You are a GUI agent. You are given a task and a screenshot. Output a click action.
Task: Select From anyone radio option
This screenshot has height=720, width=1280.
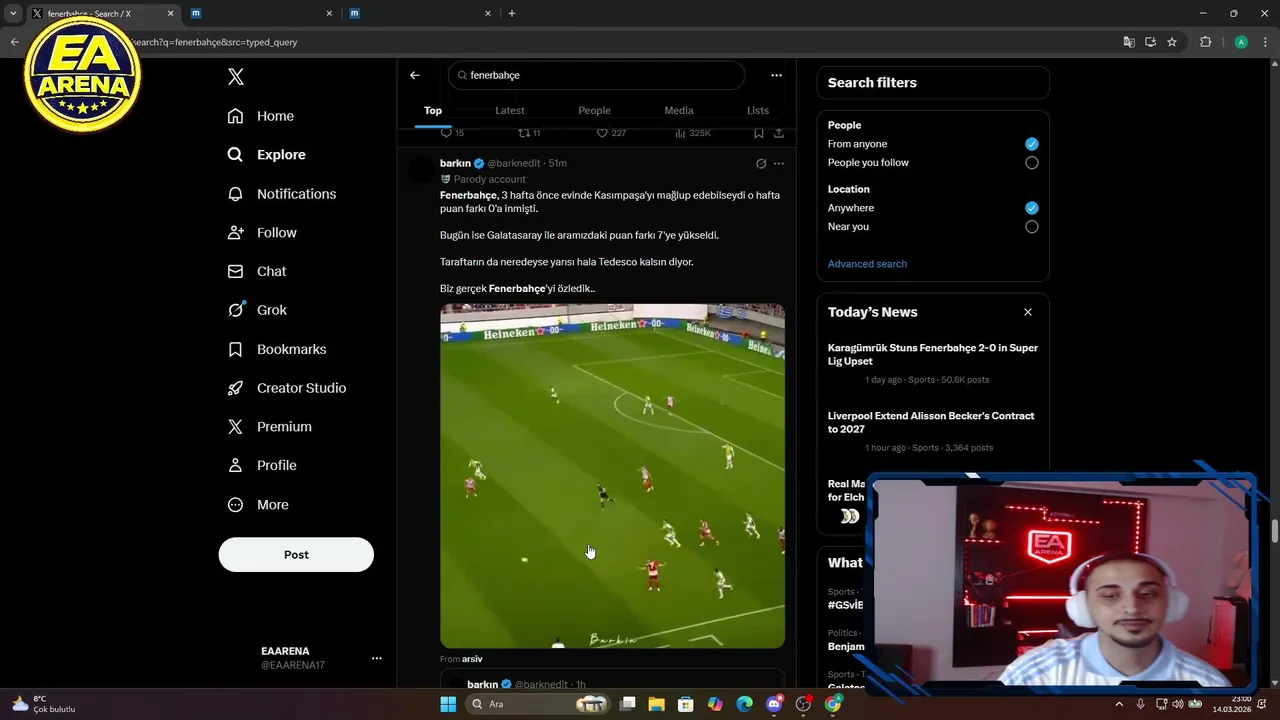coord(1032,144)
